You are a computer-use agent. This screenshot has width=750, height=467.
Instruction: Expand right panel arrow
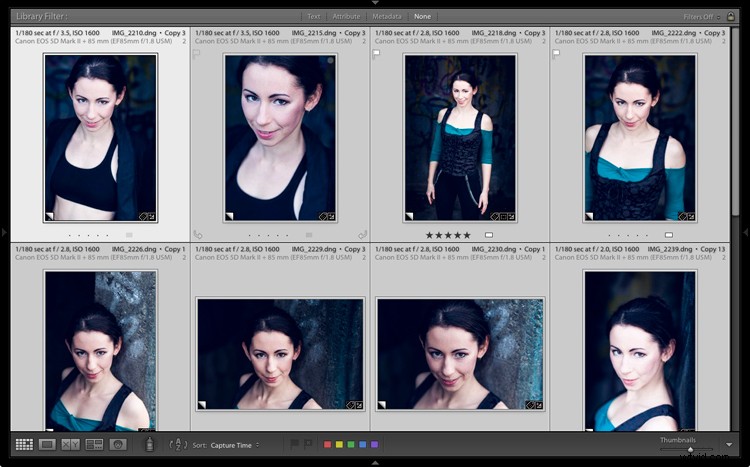click(746, 233)
